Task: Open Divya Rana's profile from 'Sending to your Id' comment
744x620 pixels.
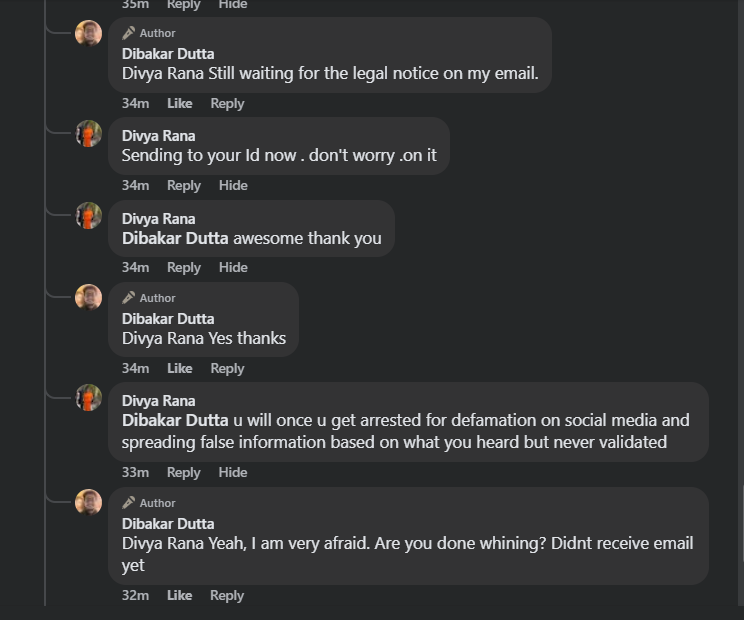Action: [x=158, y=136]
